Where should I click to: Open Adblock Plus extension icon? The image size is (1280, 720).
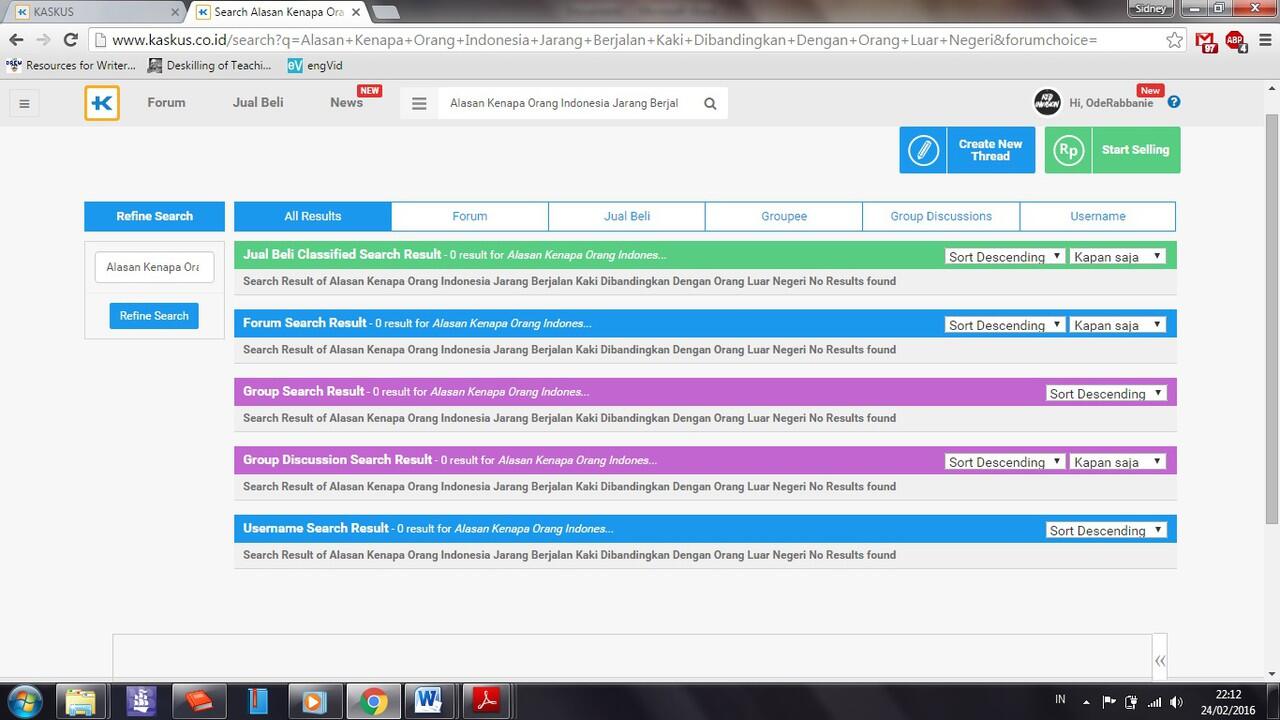[x=1235, y=41]
